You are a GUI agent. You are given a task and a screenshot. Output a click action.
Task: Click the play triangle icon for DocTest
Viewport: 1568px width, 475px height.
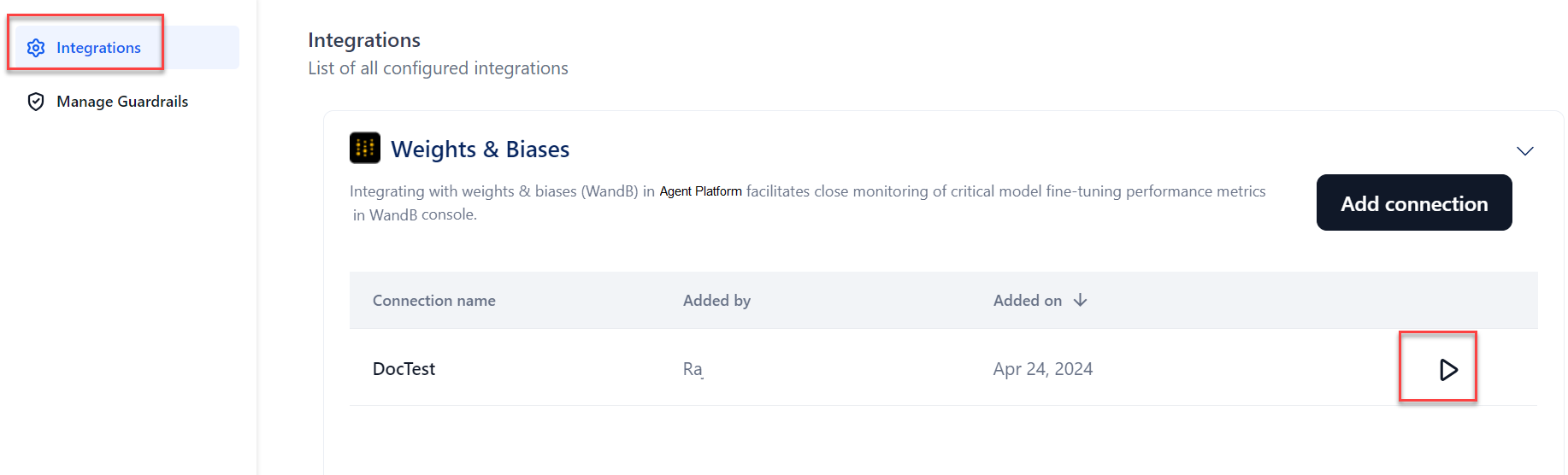(x=1447, y=370)
